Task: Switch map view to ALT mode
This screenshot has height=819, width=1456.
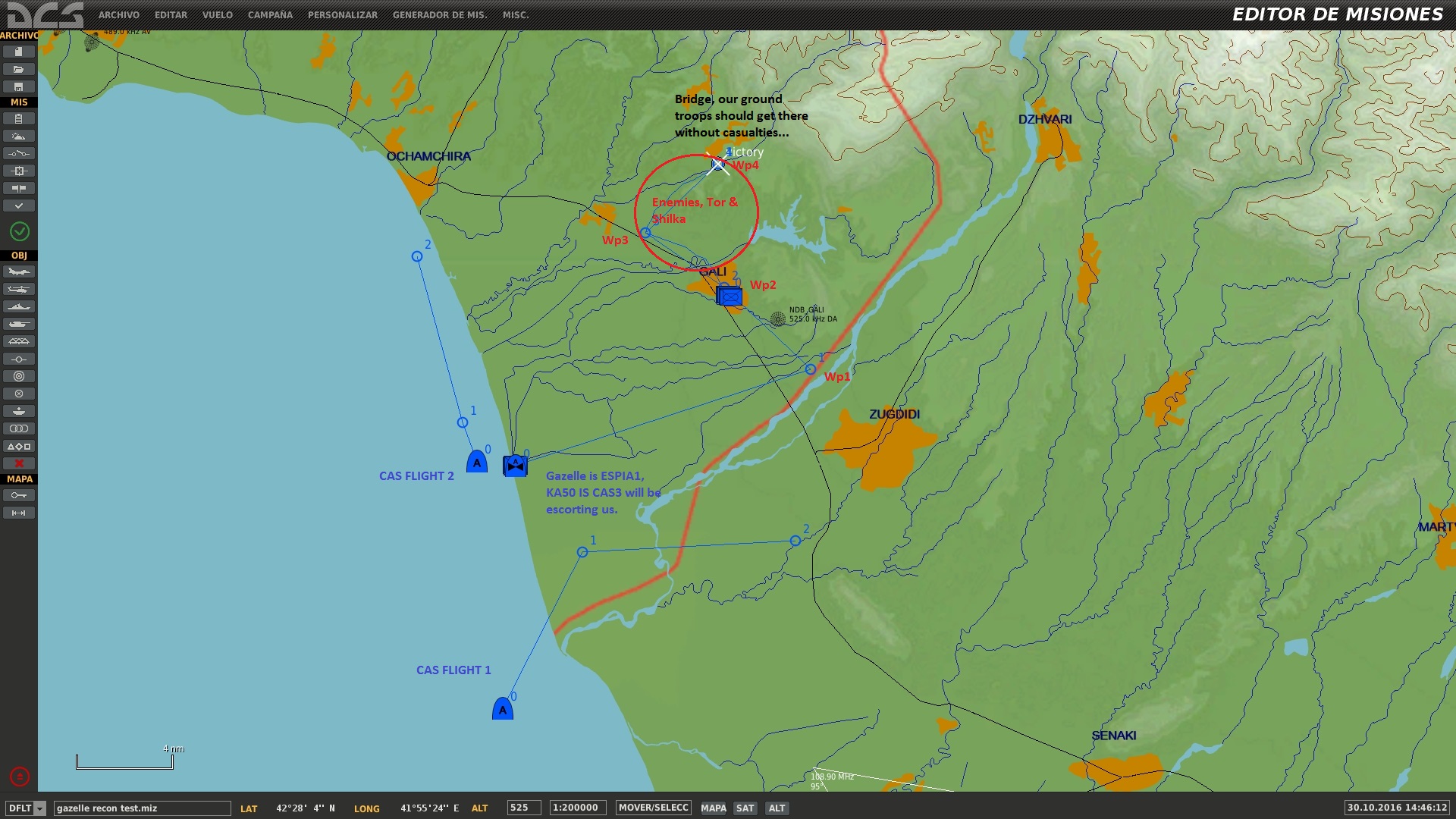Action: [x=777, y=808]
